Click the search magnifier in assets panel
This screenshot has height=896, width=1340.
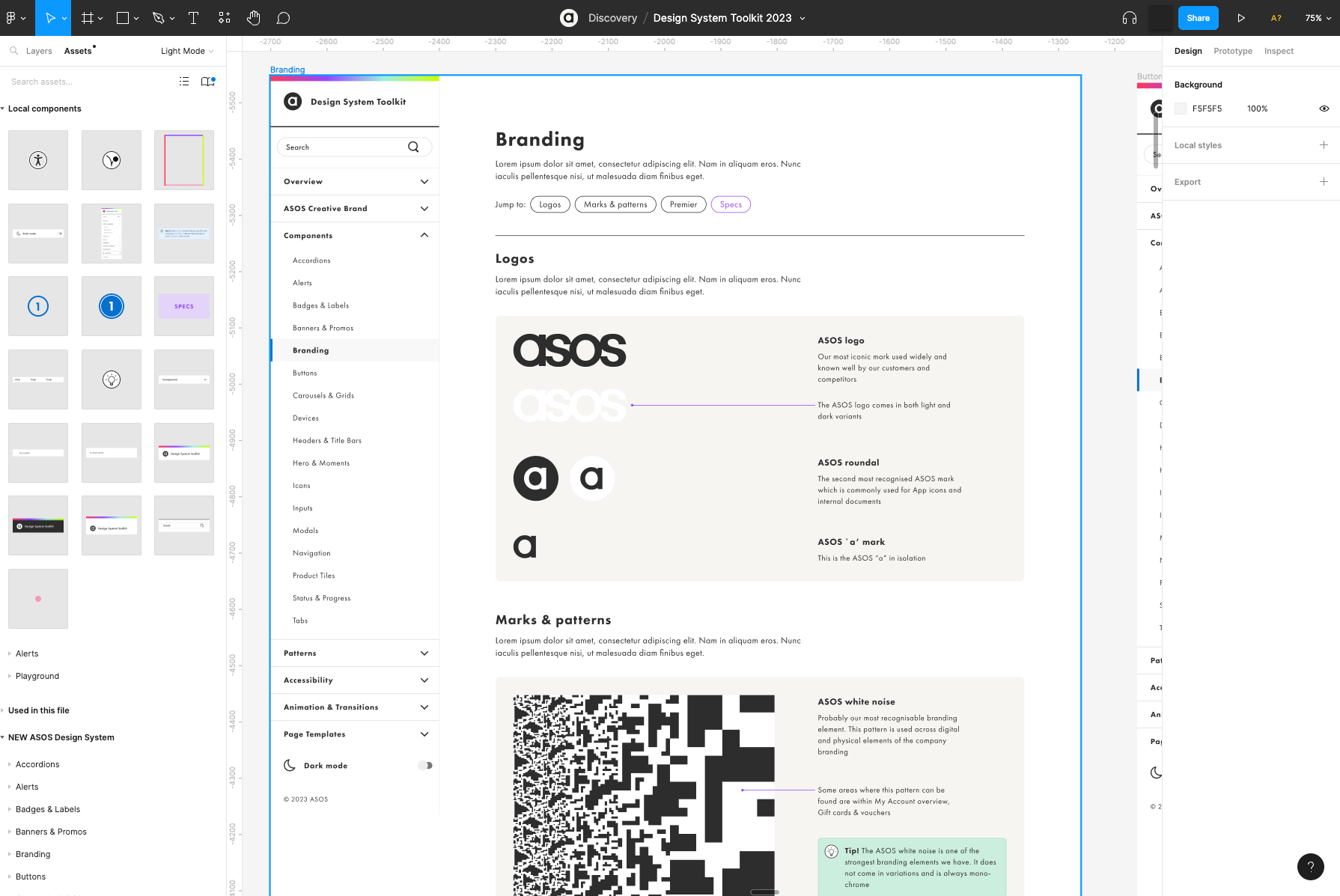pos(13,51)
